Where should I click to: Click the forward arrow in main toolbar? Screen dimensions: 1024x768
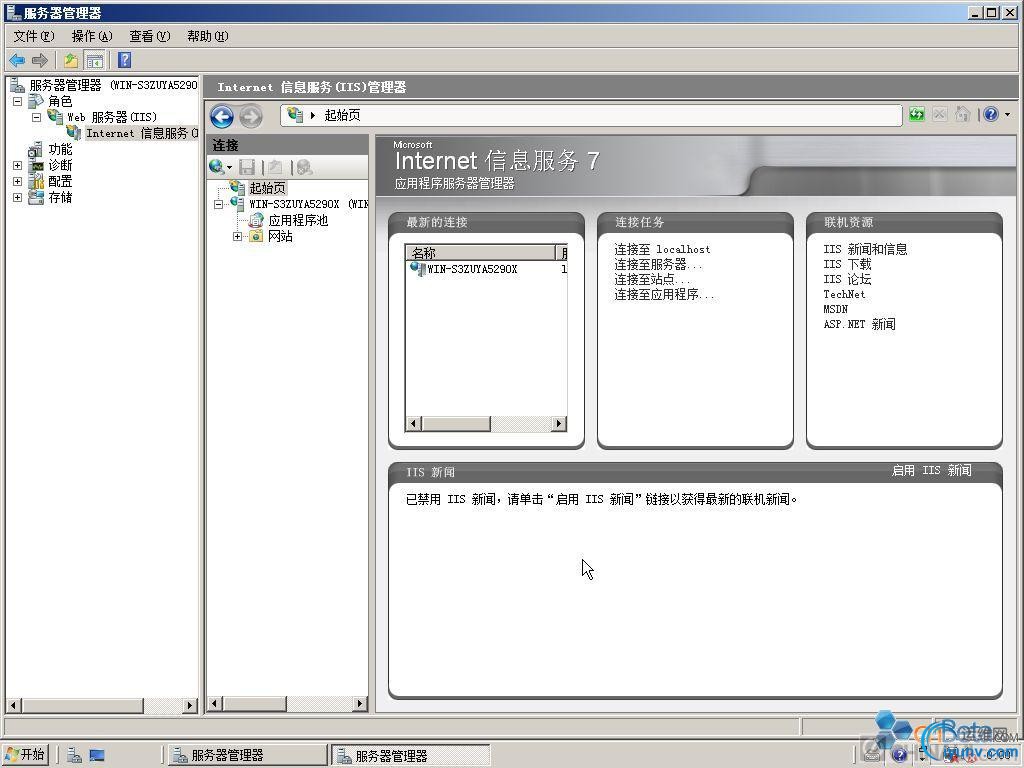(x=40, y=61)
